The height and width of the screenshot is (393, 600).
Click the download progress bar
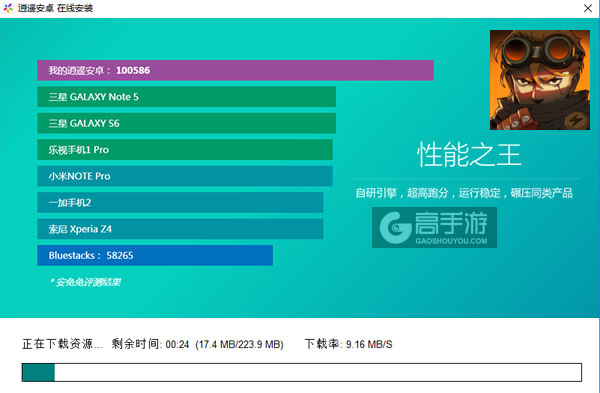click(302, 372)
